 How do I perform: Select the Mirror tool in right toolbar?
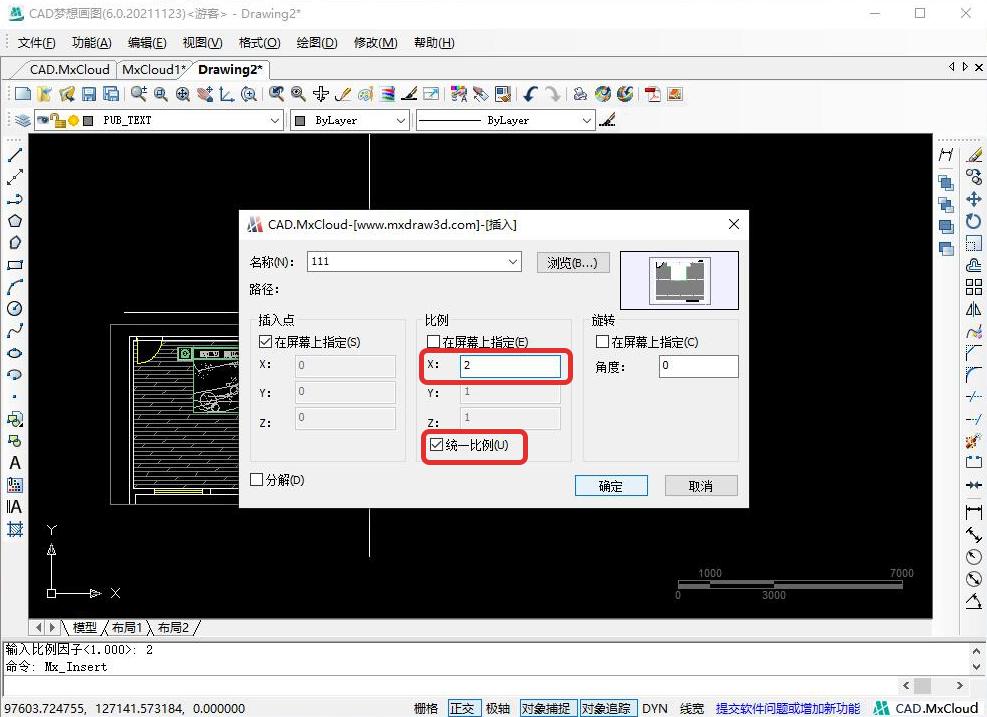[974, 310]
